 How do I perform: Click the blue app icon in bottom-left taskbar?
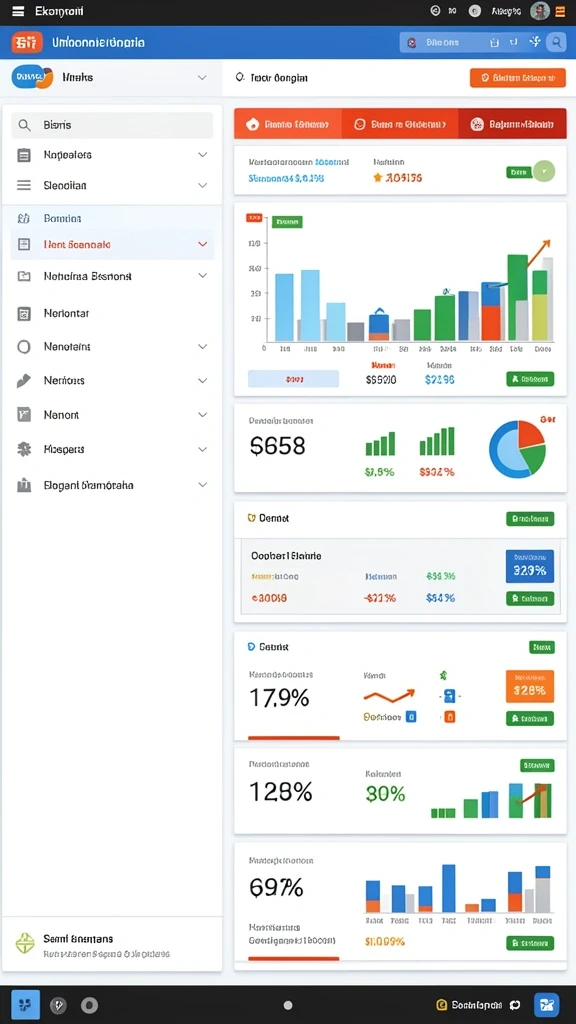(x=25, y=1005)
